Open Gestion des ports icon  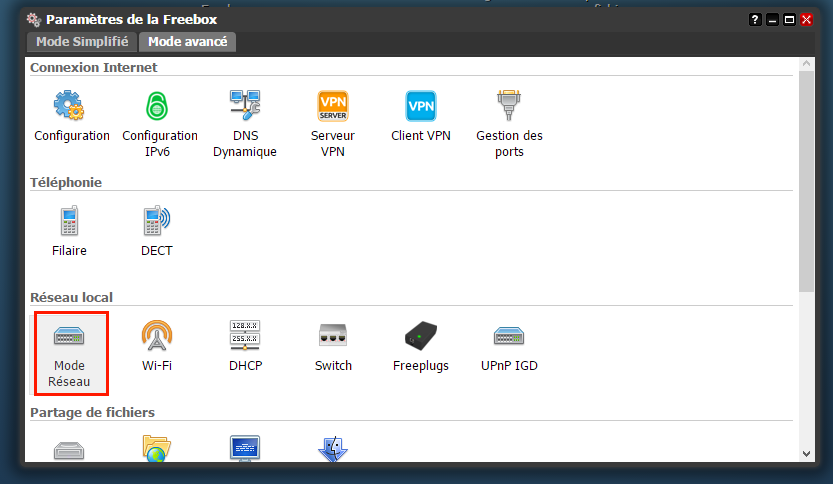coord(509,105)
